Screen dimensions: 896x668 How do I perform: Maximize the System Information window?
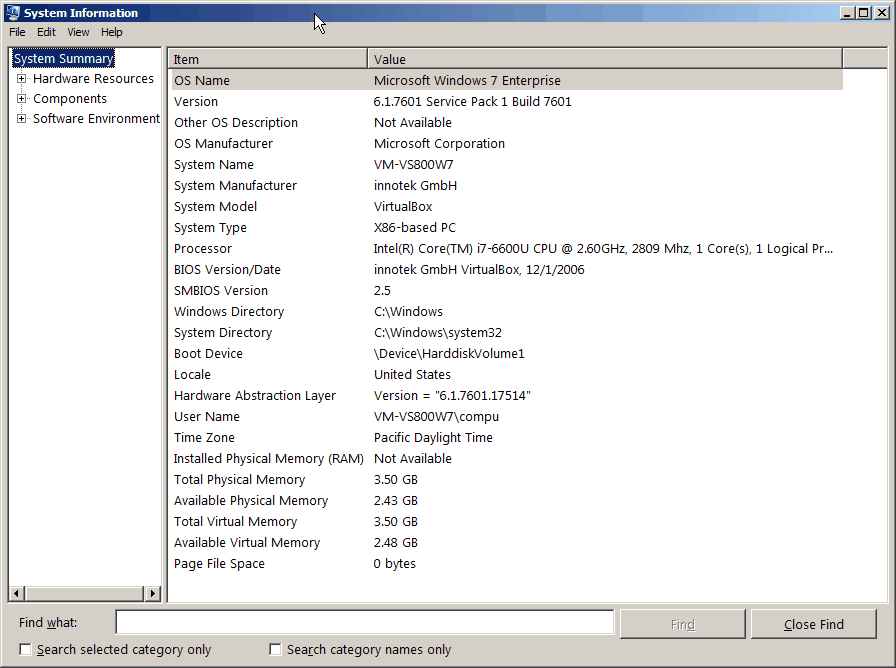pos(864,13)
